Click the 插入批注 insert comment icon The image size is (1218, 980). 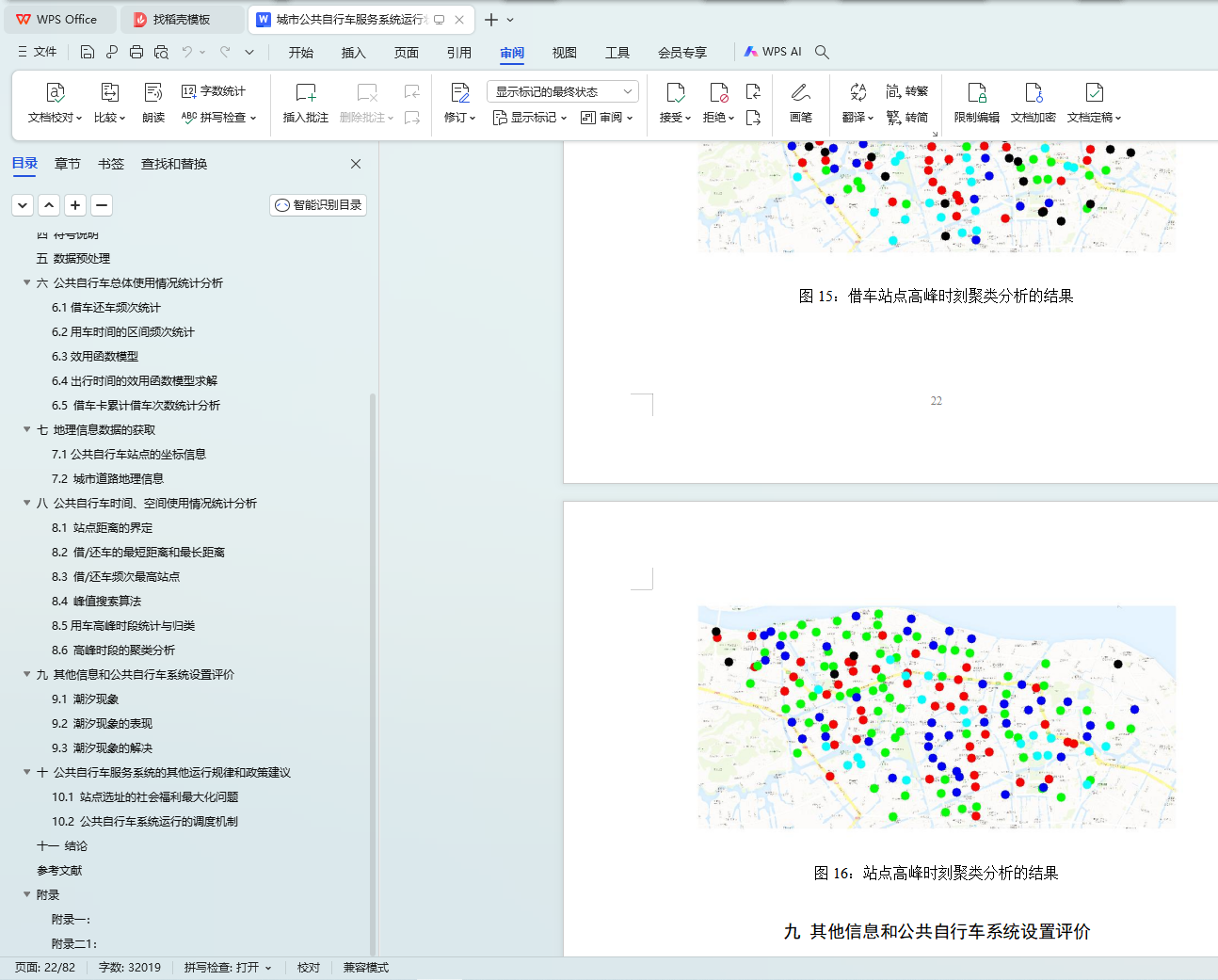(x=306, y=92)
